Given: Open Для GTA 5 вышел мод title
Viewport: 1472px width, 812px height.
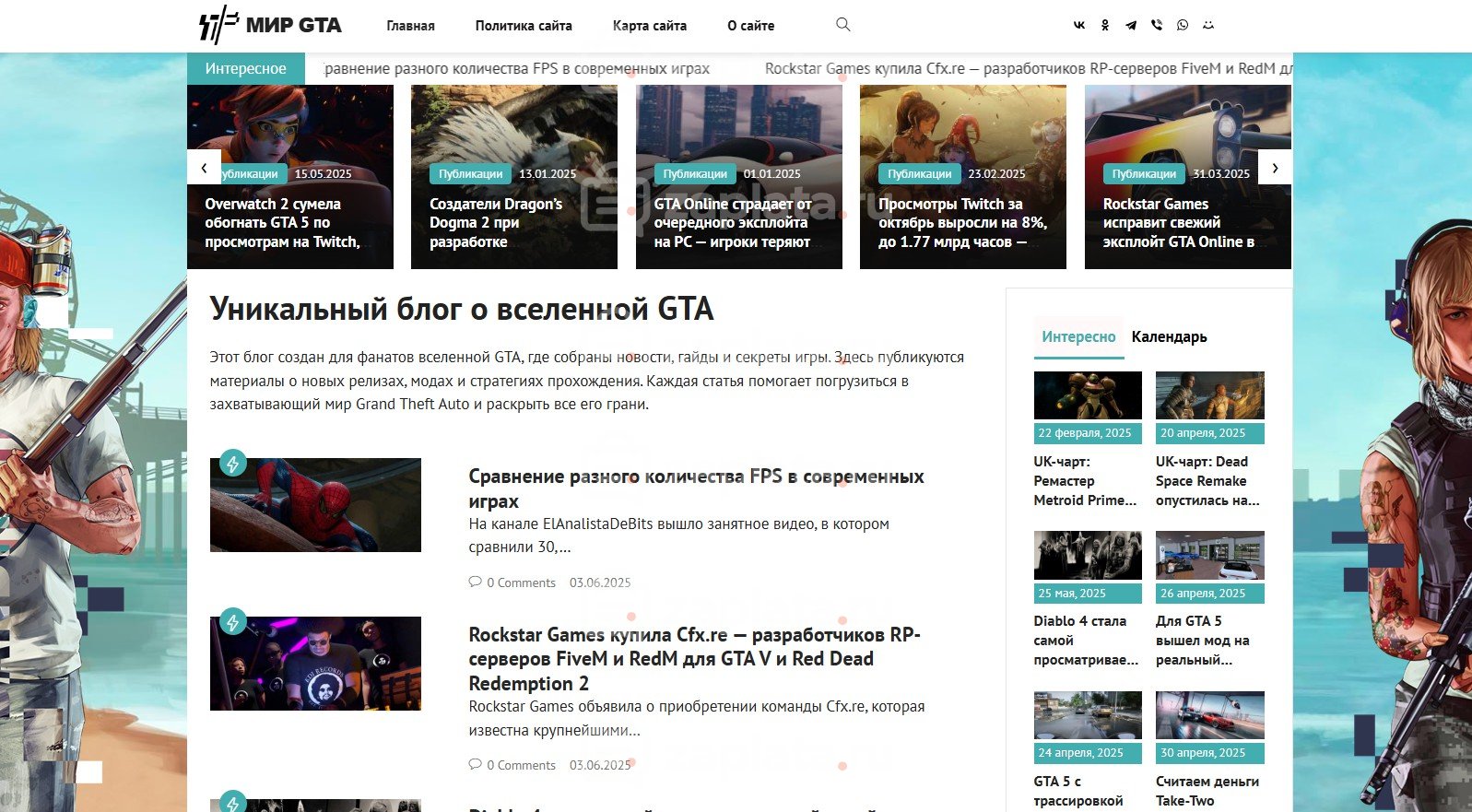Looking at the screenshot, I should [x=1203, y=641].
